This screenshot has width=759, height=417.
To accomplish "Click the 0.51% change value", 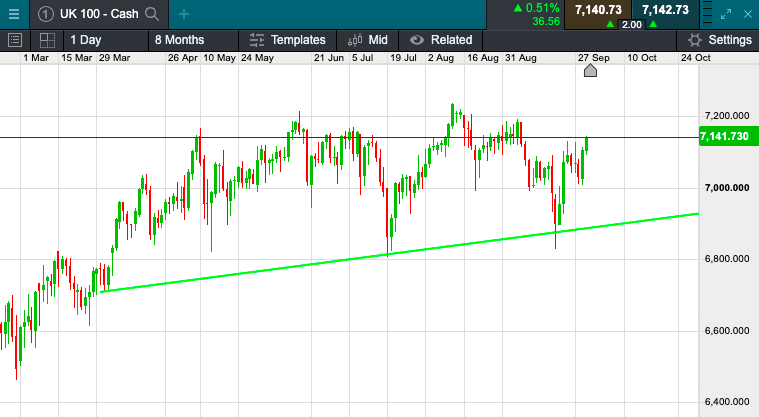I will coord(542,8).
